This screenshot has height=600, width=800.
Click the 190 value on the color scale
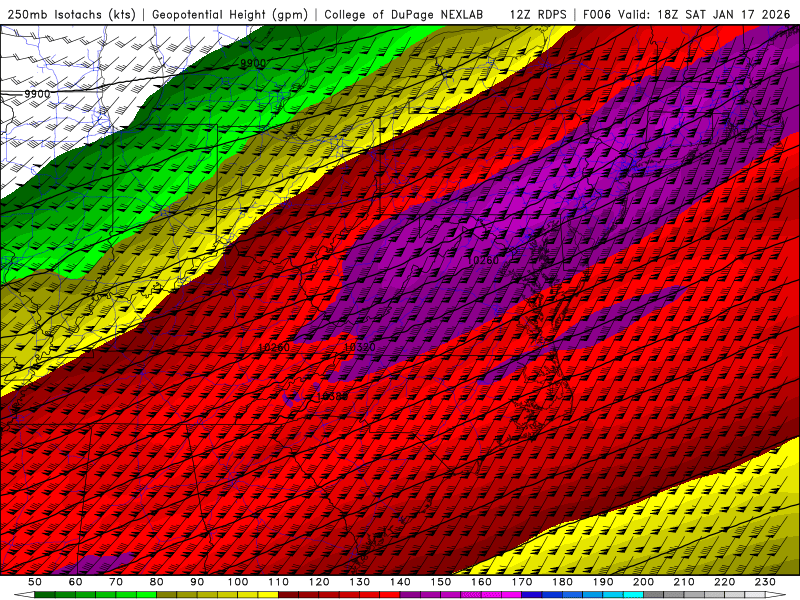(603, 582)
